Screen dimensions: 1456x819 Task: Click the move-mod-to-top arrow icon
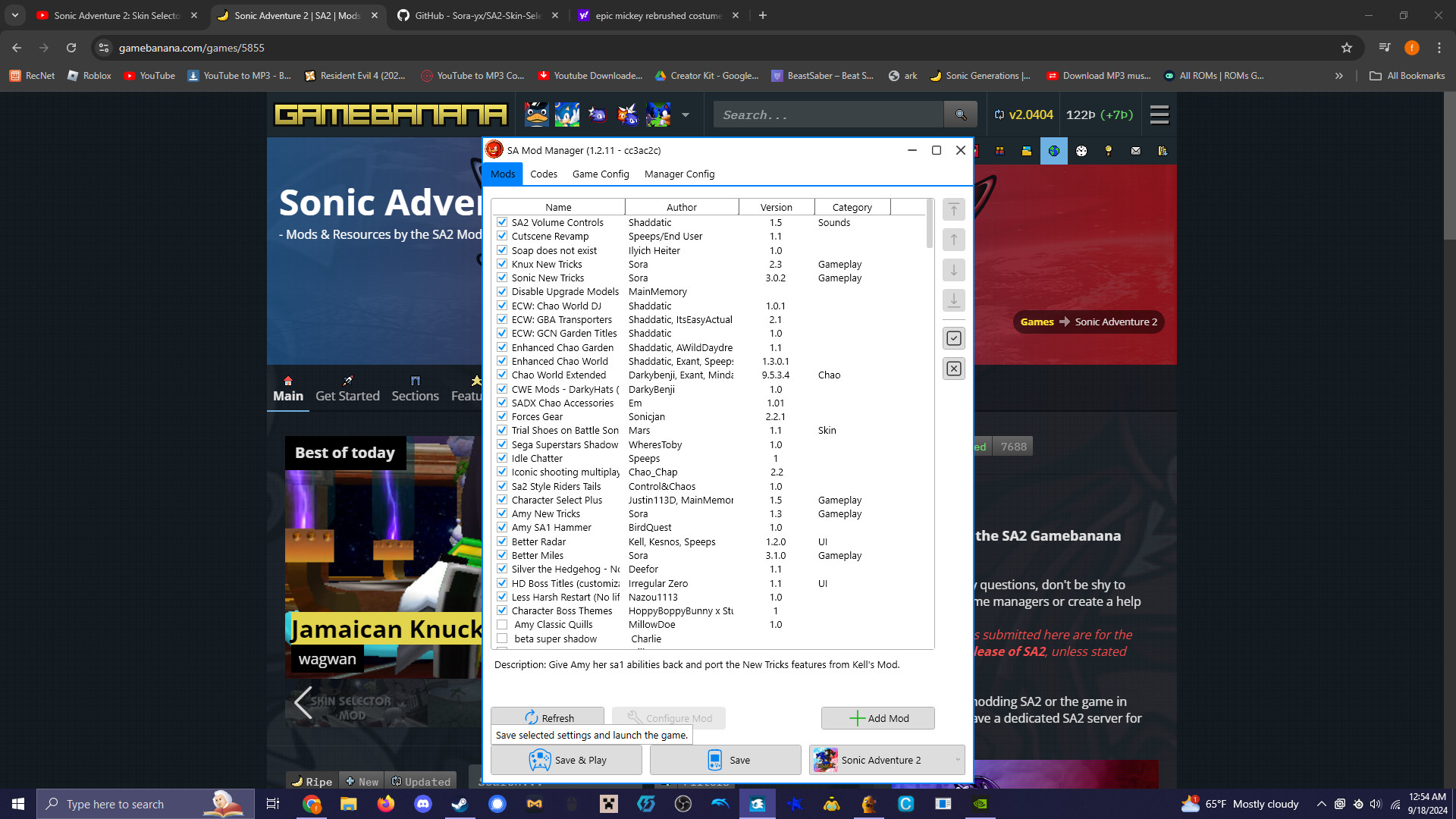pyautogui.click(x=954, y=210)
